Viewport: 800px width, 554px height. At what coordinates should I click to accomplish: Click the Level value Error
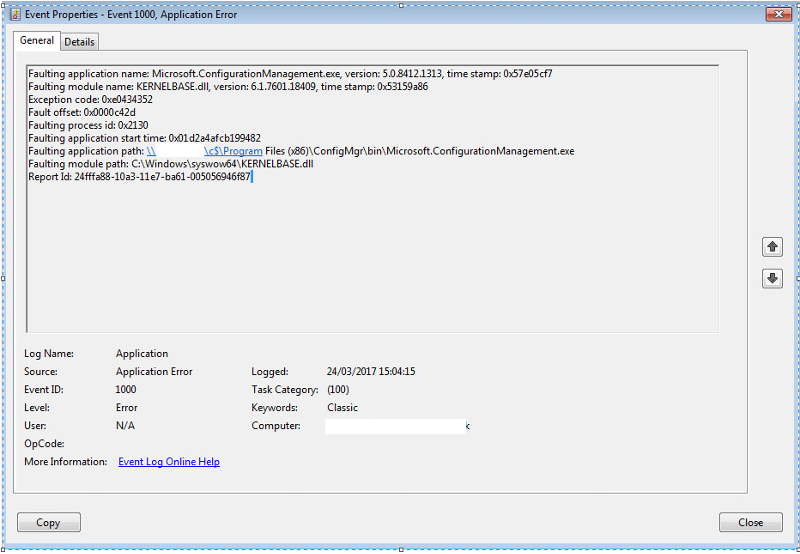pos(127,408)
